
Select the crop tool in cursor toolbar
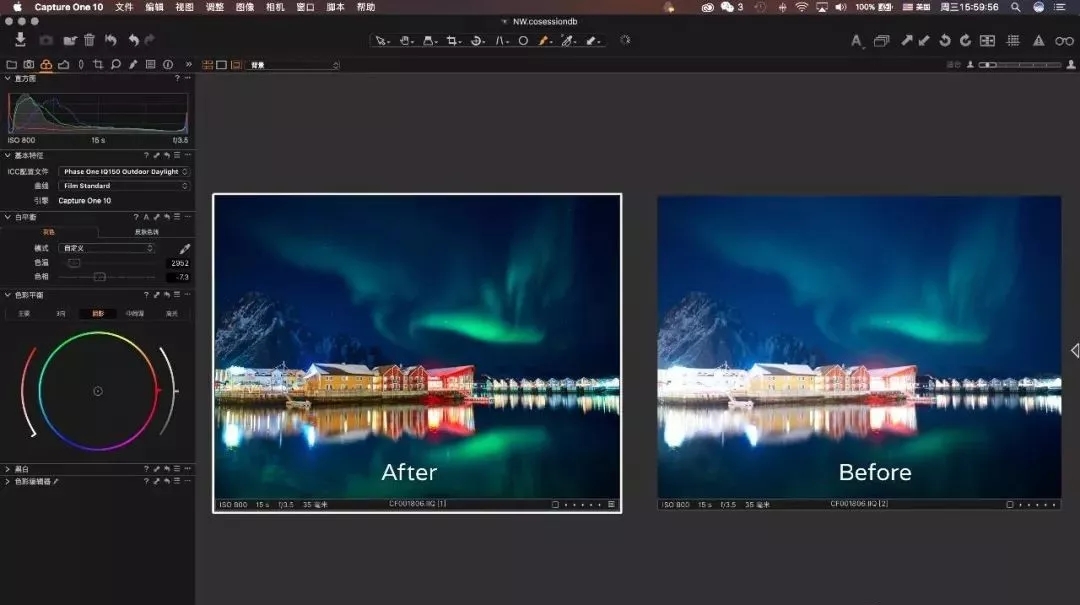click(x=452, y=41)
